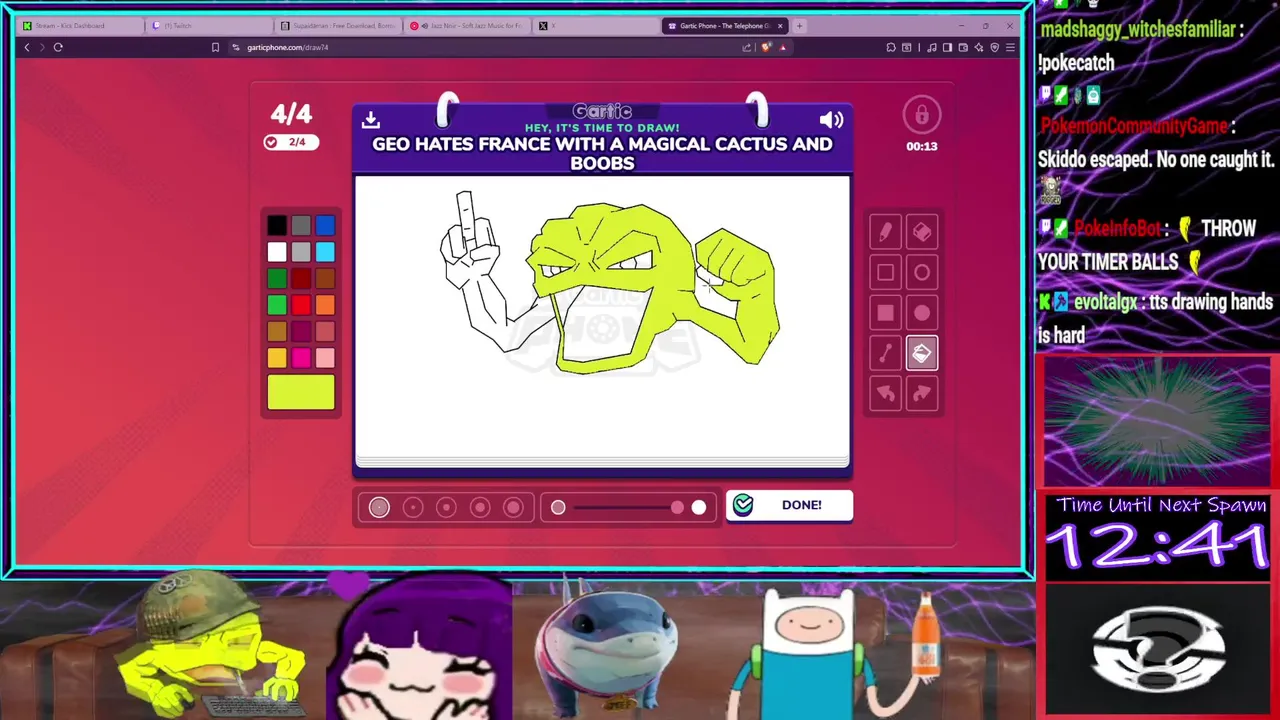Click the Gartic logo above the prompt
Image resolution: width=1280 pixels, height=720 pixels.
pyautogui.click(x=602, y=111)
